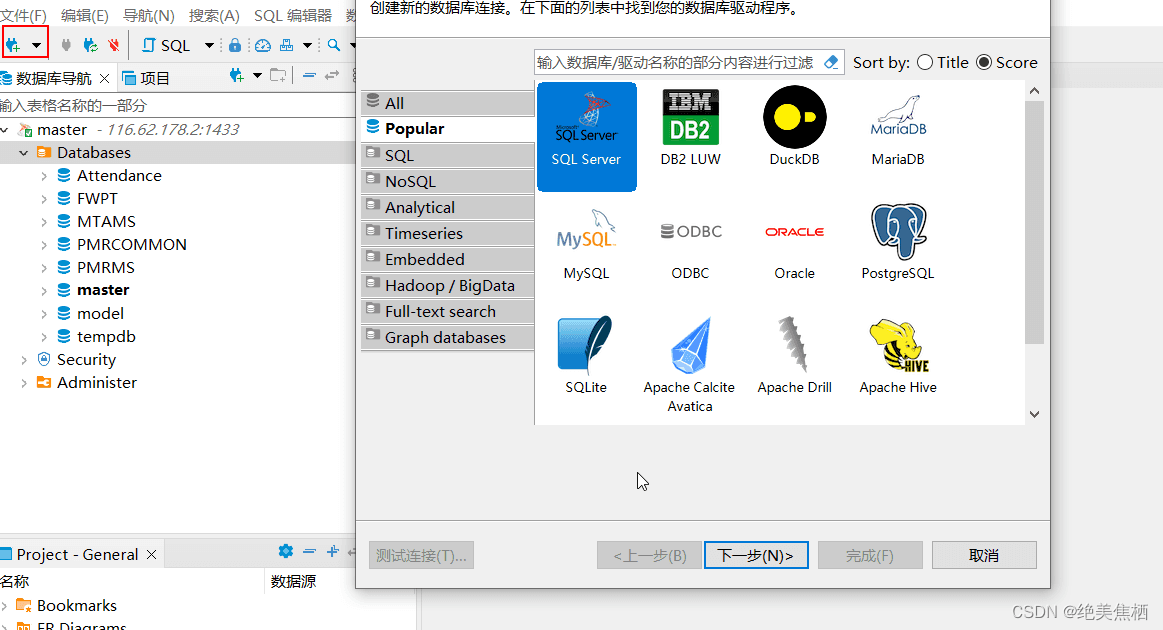Collapse the Databases folder
The image size is (1163, 630).
pyautogui.click(x=24, y=153)
